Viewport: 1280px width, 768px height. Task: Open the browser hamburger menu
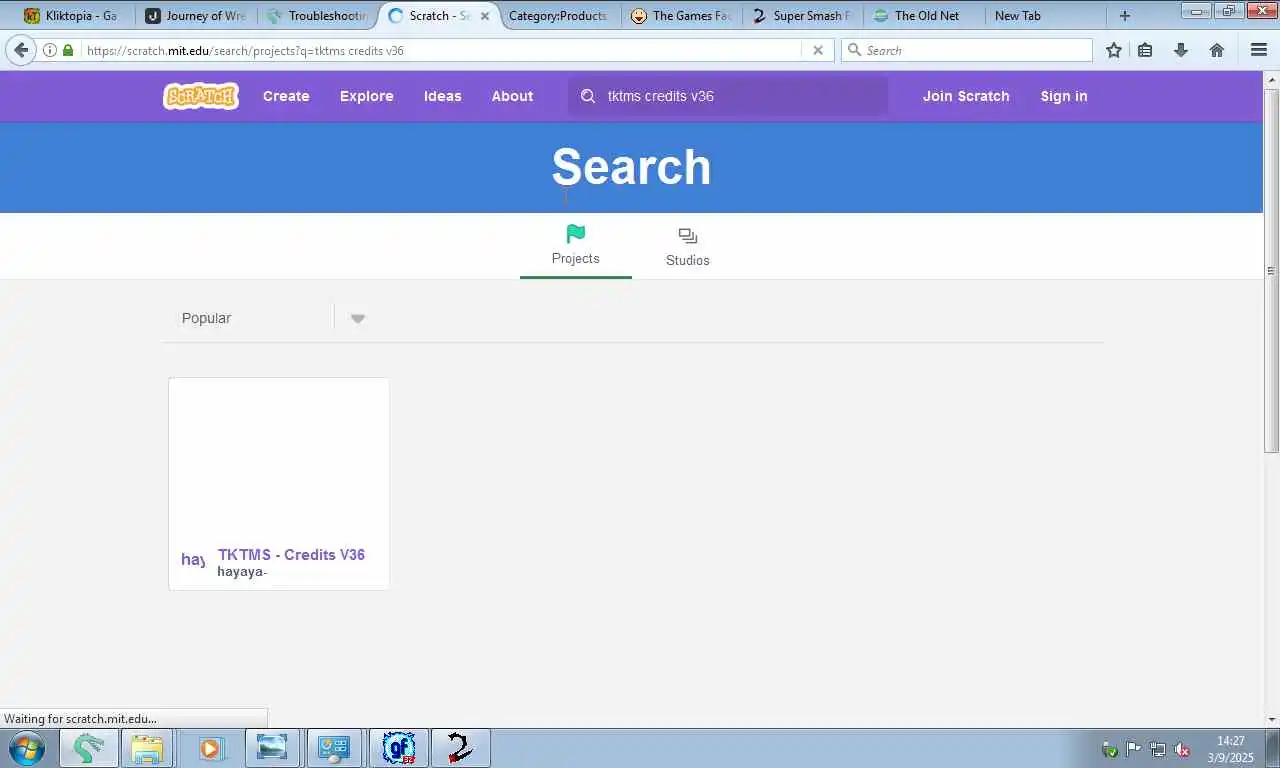tap(1259, 50)
